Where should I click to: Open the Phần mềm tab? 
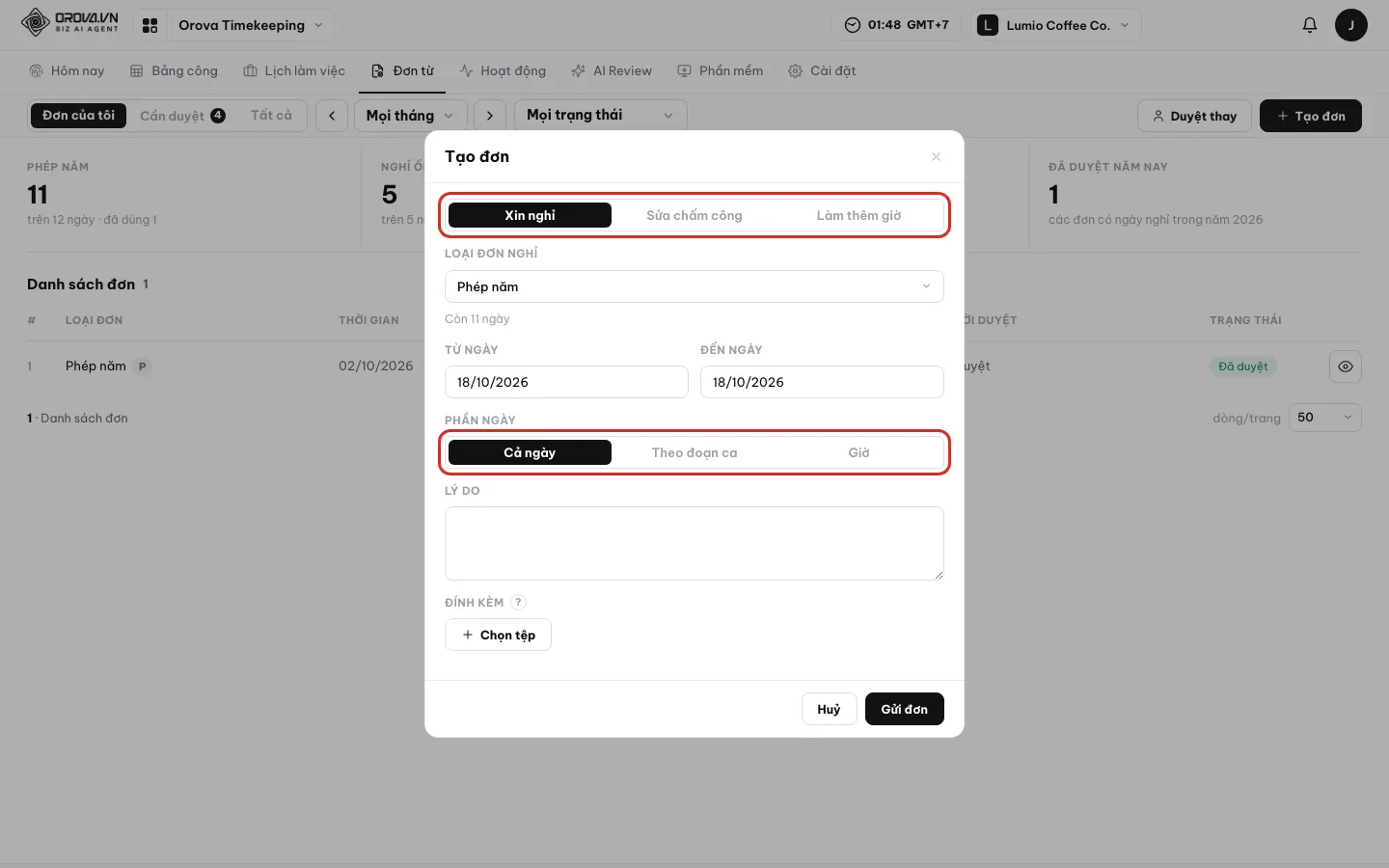721,70
